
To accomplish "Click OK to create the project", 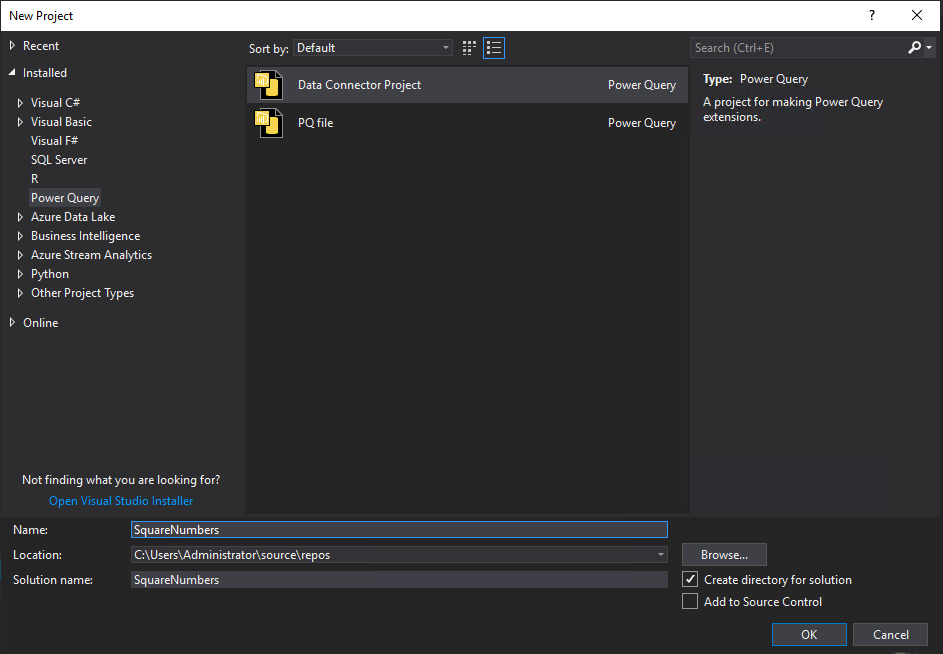I will (809, 634).
